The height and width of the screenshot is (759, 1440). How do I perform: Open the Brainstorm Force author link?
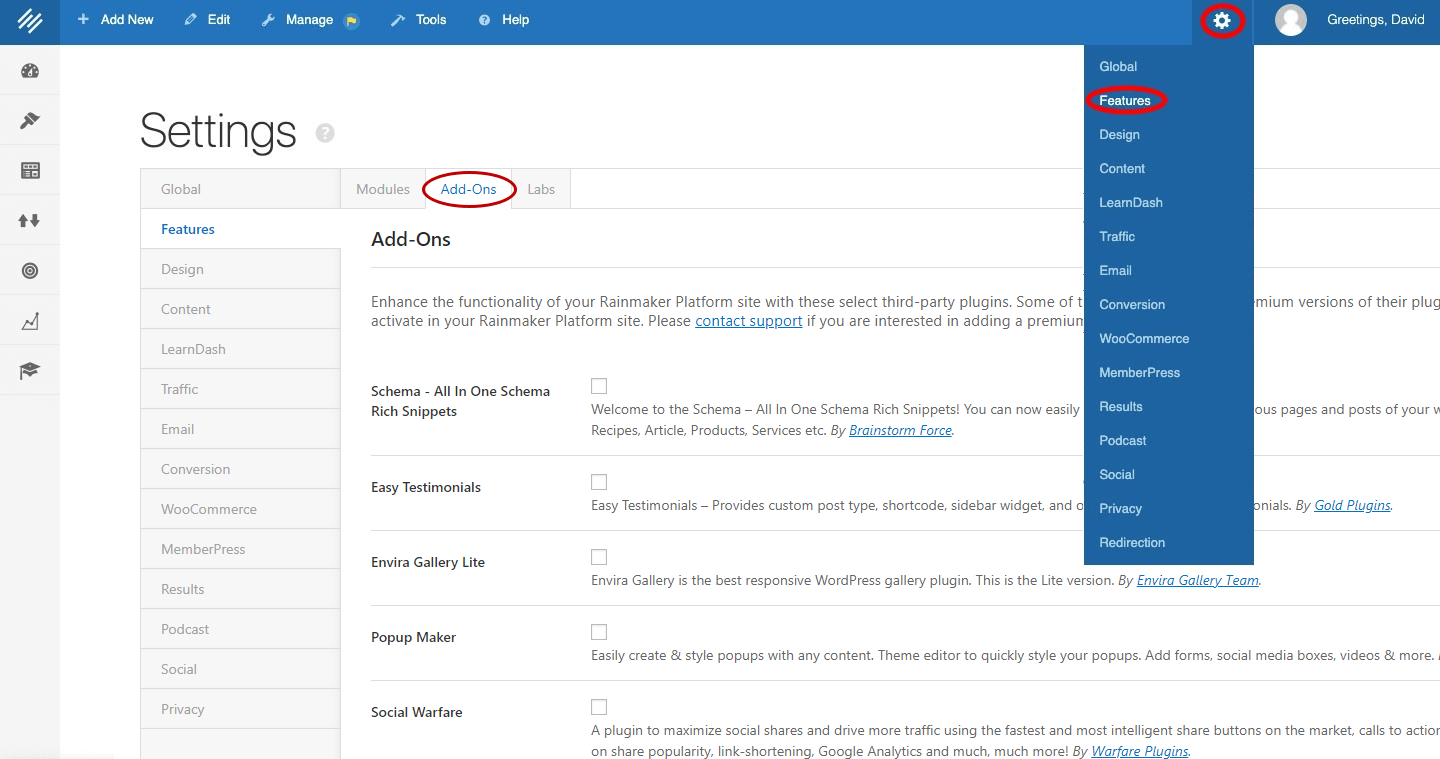[x=900, y=431]
